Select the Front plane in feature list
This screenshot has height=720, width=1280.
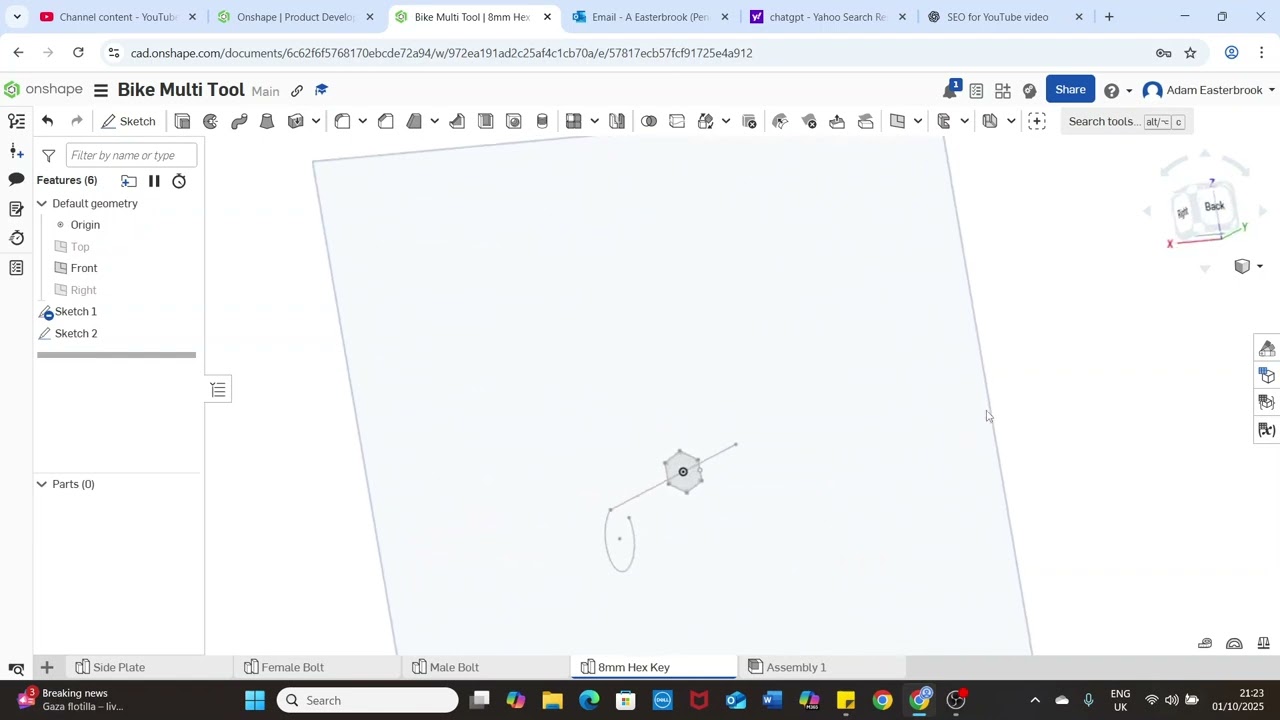(x=84, y=268)
